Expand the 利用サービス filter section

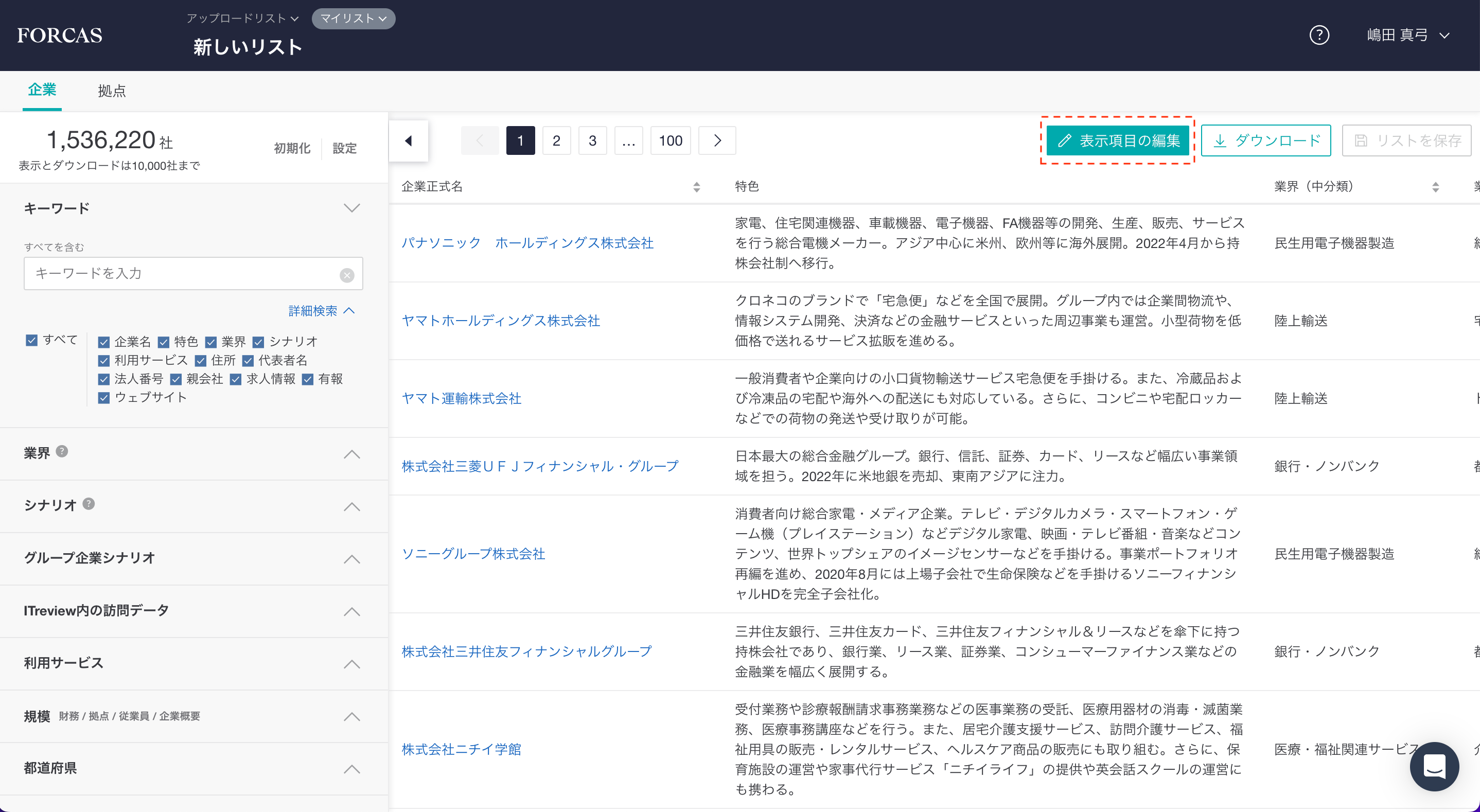(x=351, y=664)
